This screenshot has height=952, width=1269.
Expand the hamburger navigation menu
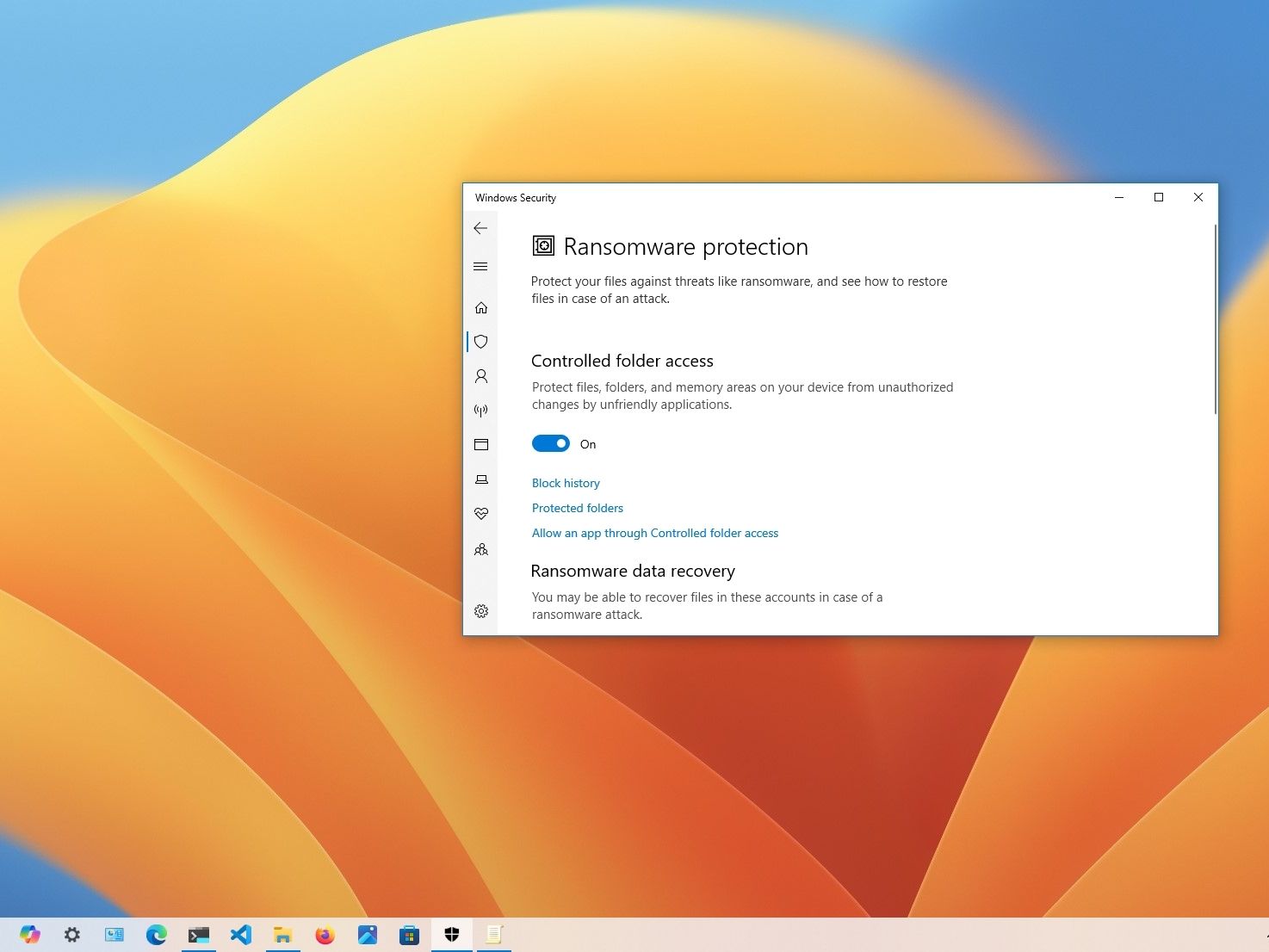(x=480, y=267)
